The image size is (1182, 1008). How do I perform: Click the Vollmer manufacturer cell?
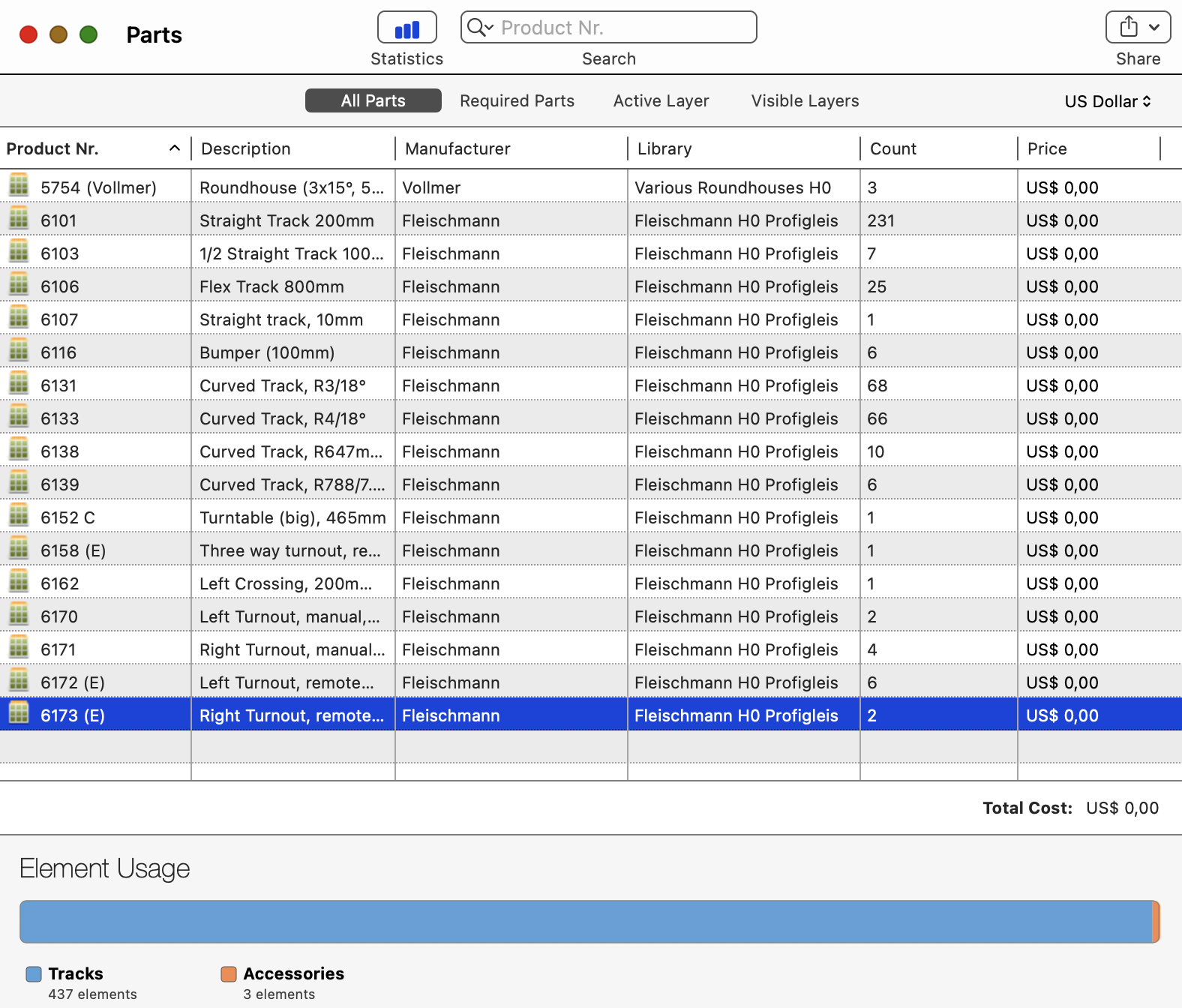click(431, 187)
